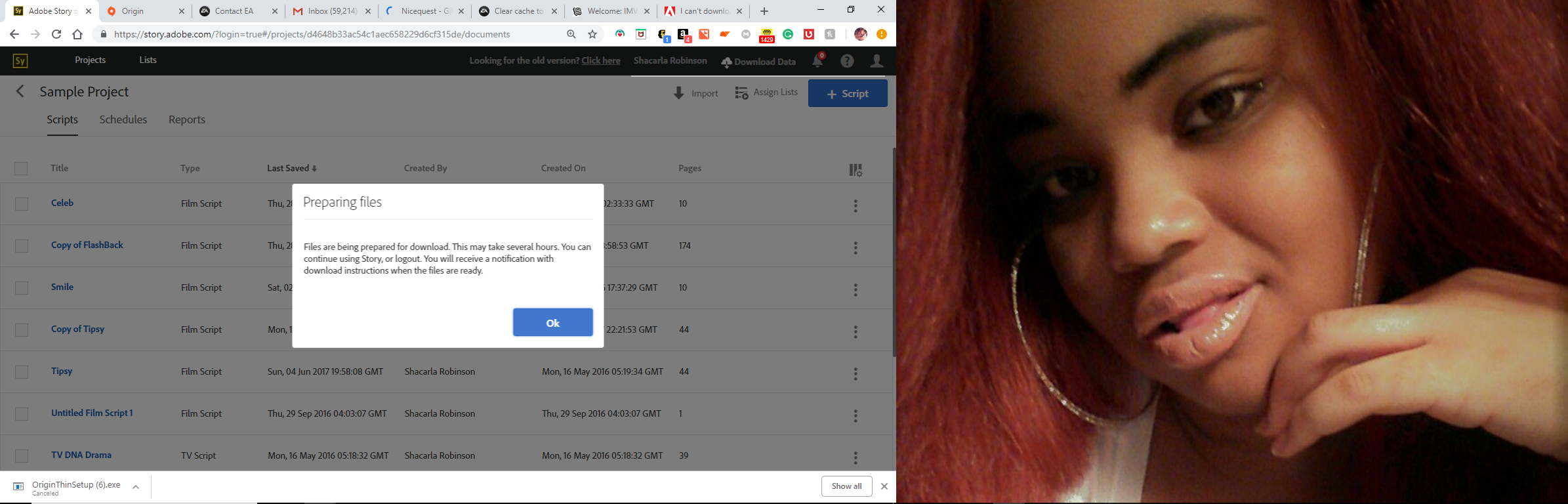
Task: Navigate back in the browser
Action: click(x=14, y=34)
